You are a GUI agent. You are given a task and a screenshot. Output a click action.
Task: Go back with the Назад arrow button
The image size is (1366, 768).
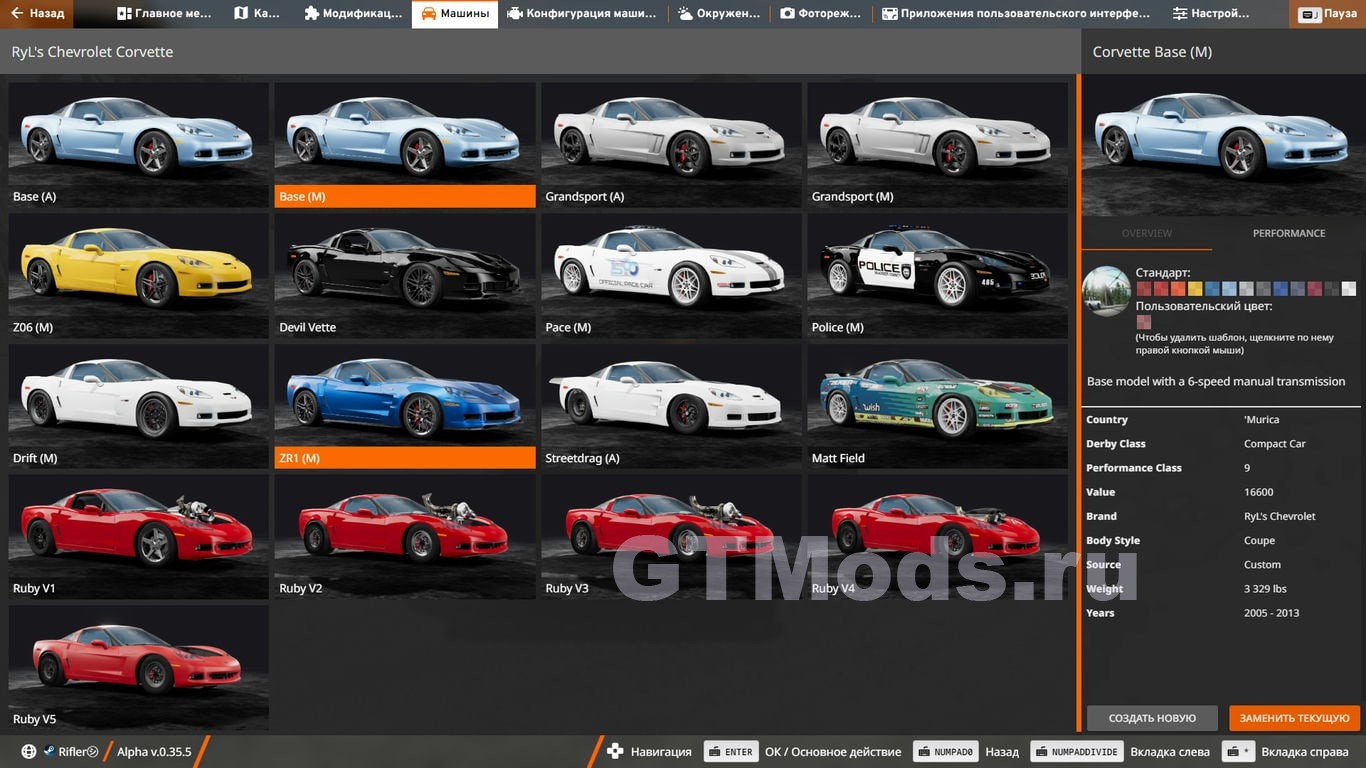pyautogui.click(x=37, y=14)
